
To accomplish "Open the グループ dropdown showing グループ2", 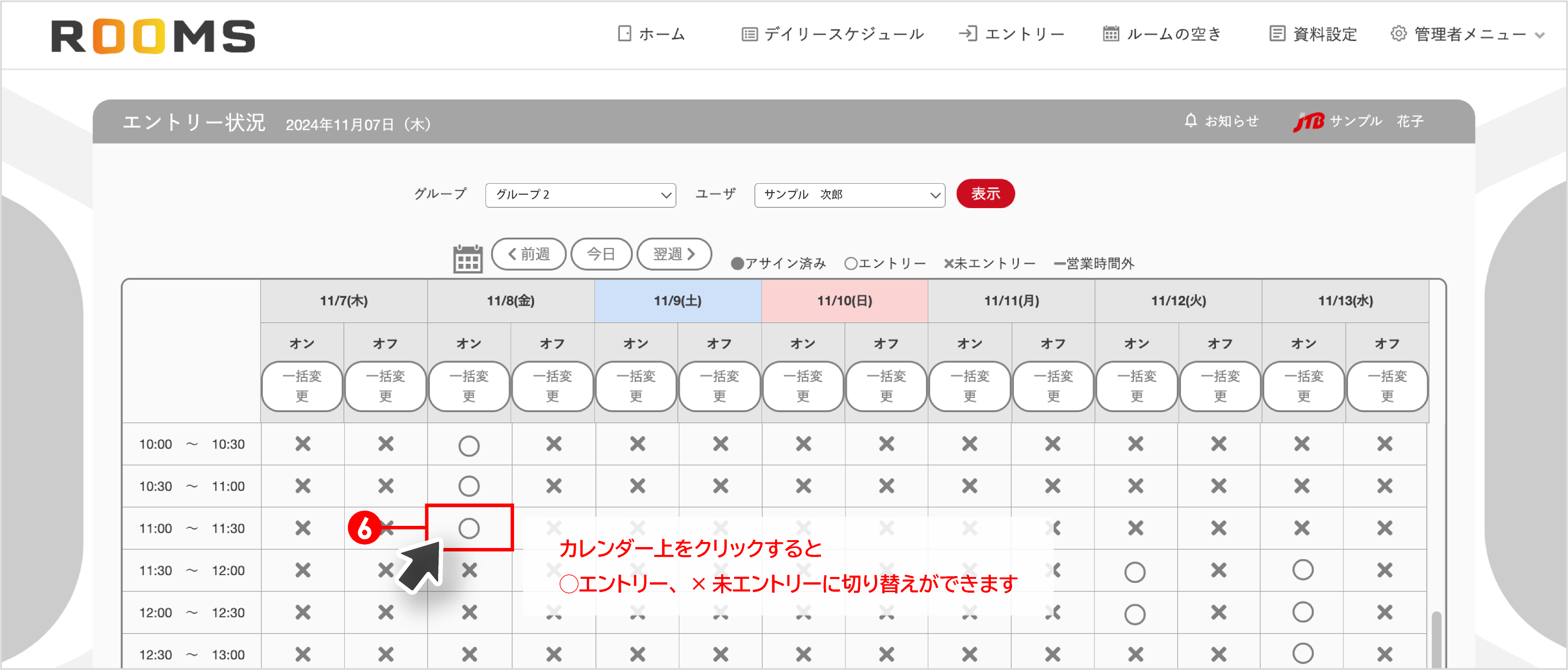I will (x=579, y=195).
